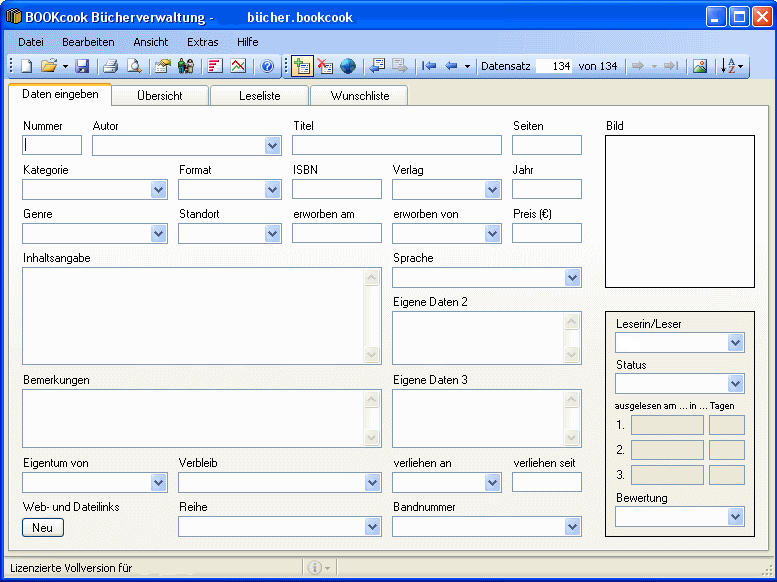The width and height of the screenshot is (777, 582).
Task: Switch to the Wunschliste tab
Action: point(358,96)
